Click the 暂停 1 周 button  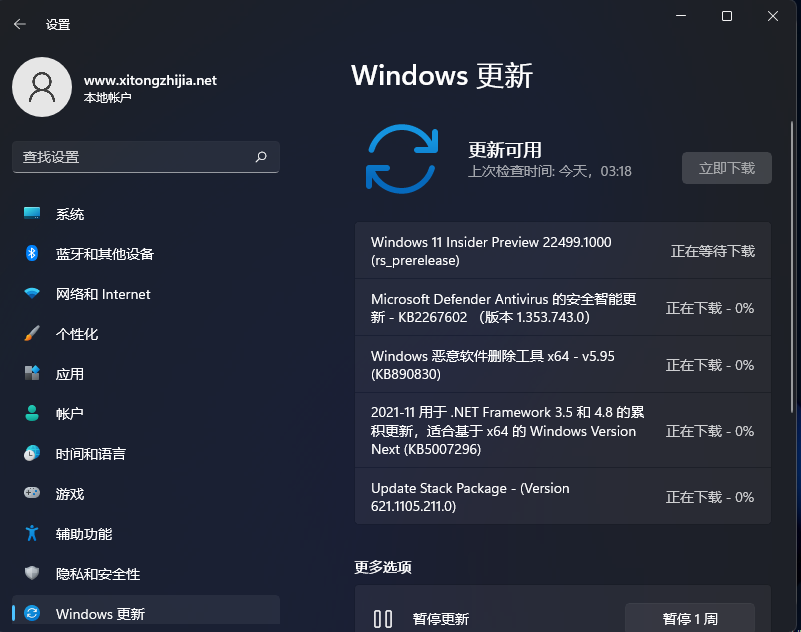click(690, 618)
